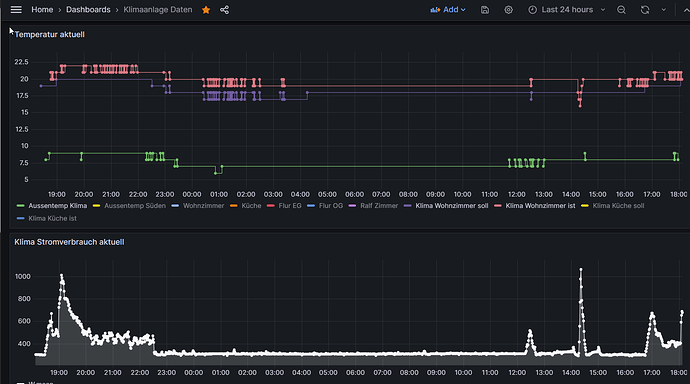Zoom out time range with magnifier icon
Image resolution: width=690 pixels, height=384 pixels.
(x=621, y=10)
